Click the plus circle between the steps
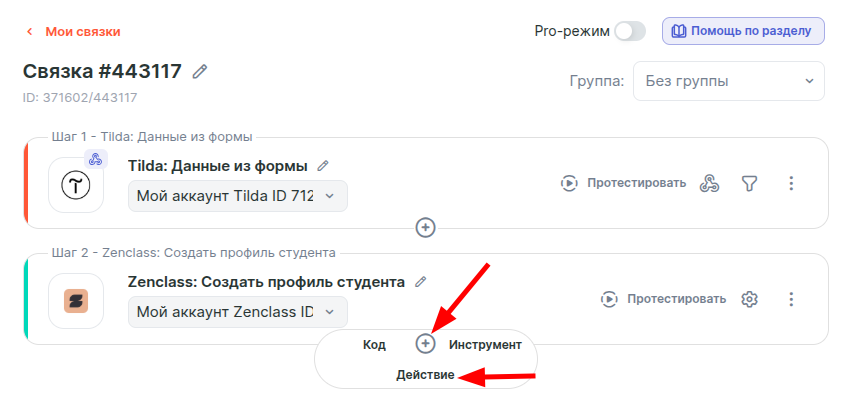 click(x=425, y=228)
